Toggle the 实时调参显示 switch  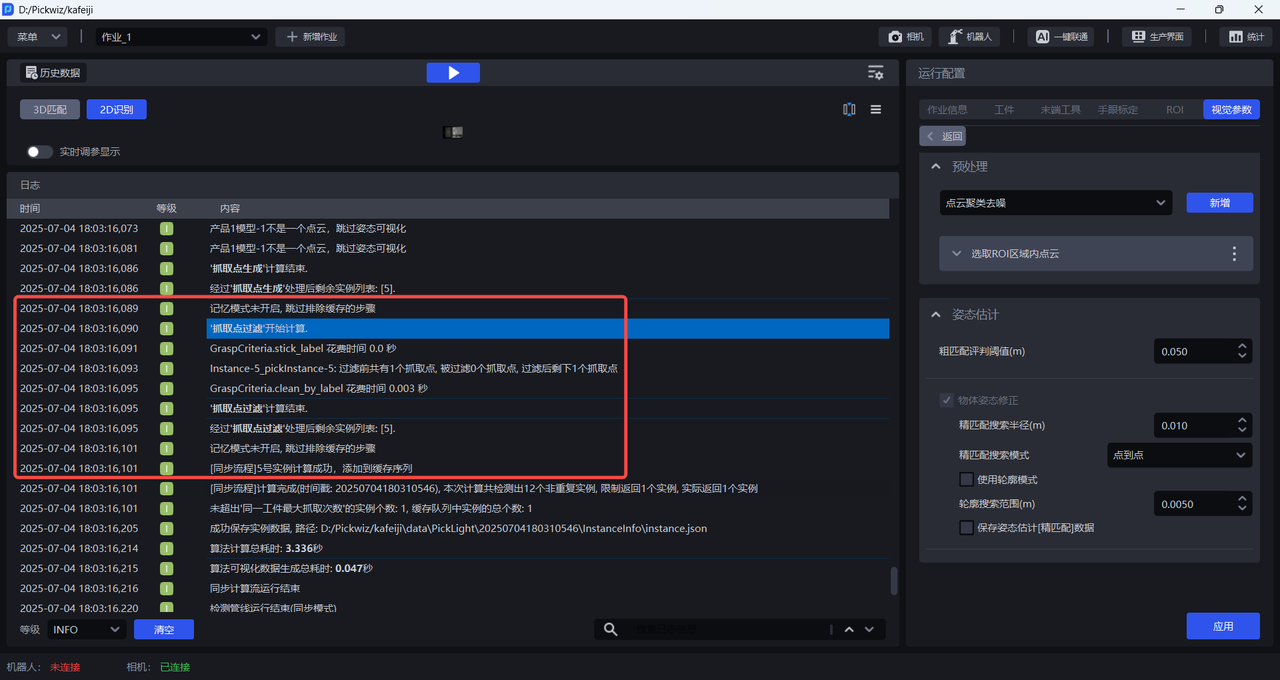coord(40,152)
